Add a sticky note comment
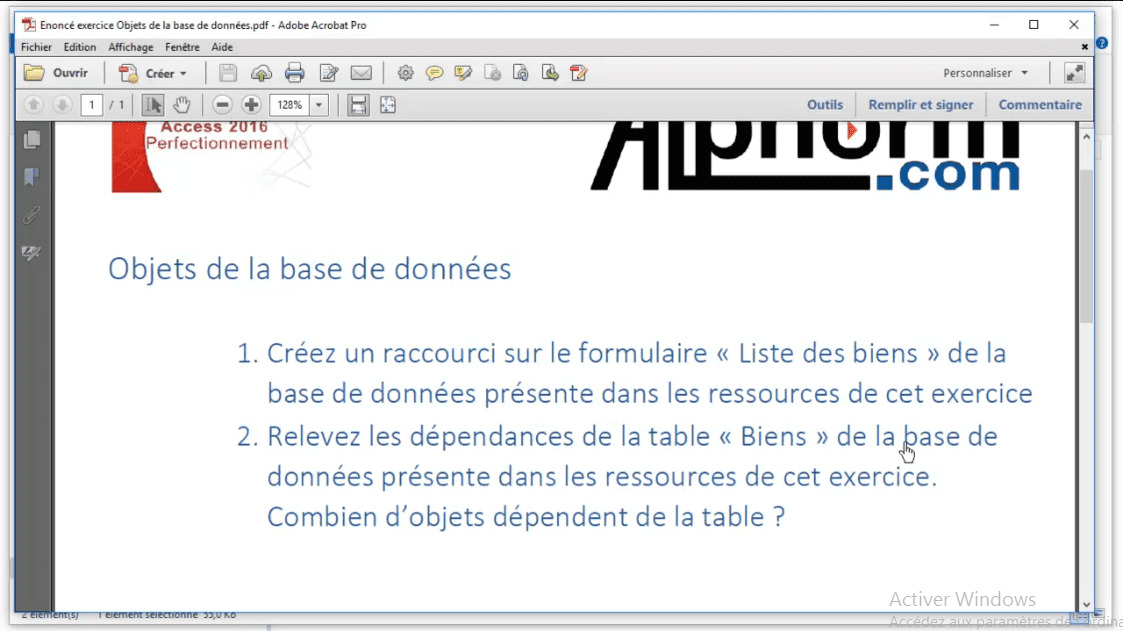This screenshot has width=1123, height=631. [x=434, y=72]
